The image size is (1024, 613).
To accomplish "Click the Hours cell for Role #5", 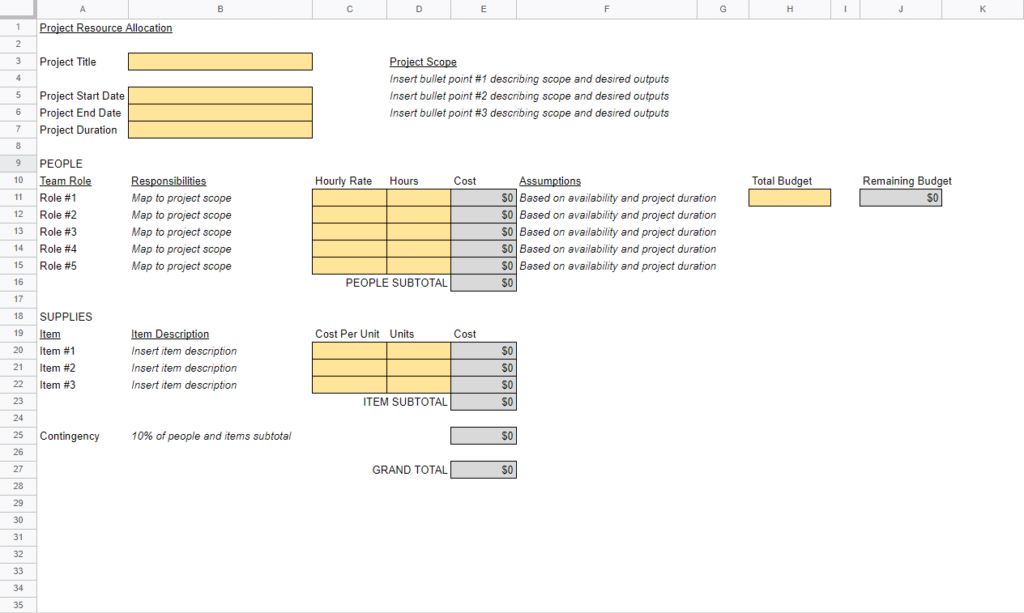I will click(419, 266).
